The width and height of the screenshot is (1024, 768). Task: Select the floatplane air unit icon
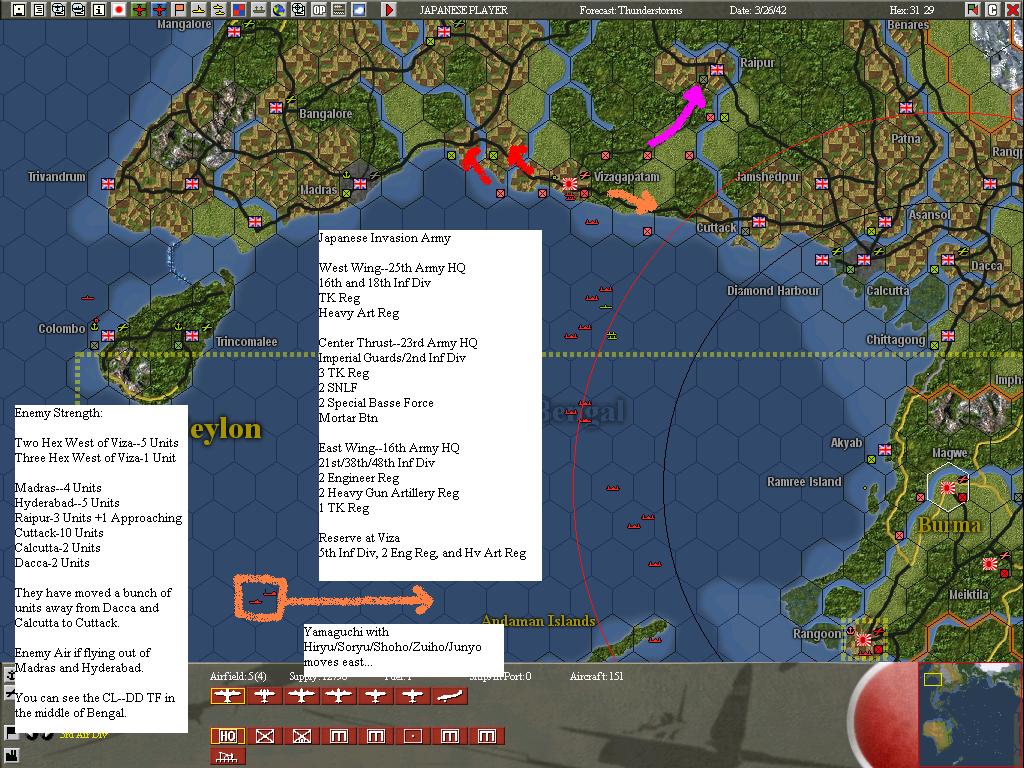450,696
